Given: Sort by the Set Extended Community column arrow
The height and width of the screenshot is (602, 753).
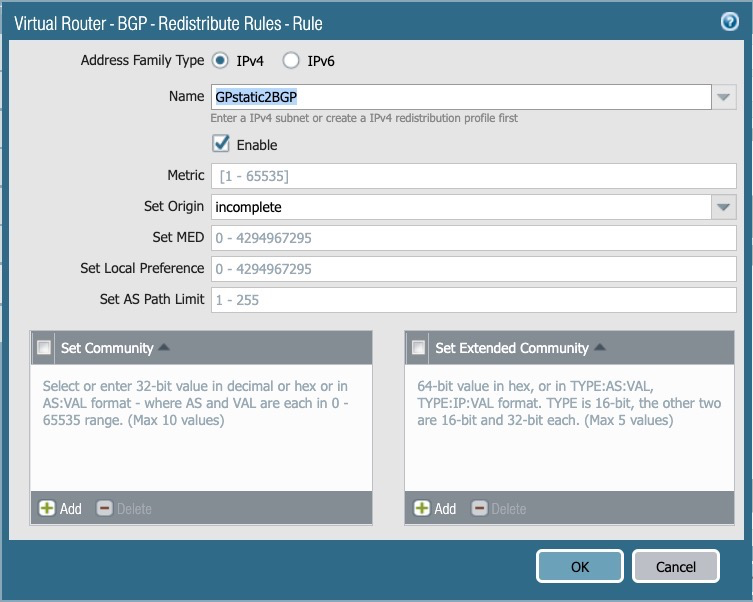Looking at the screenshot, I should coord(599,347).
